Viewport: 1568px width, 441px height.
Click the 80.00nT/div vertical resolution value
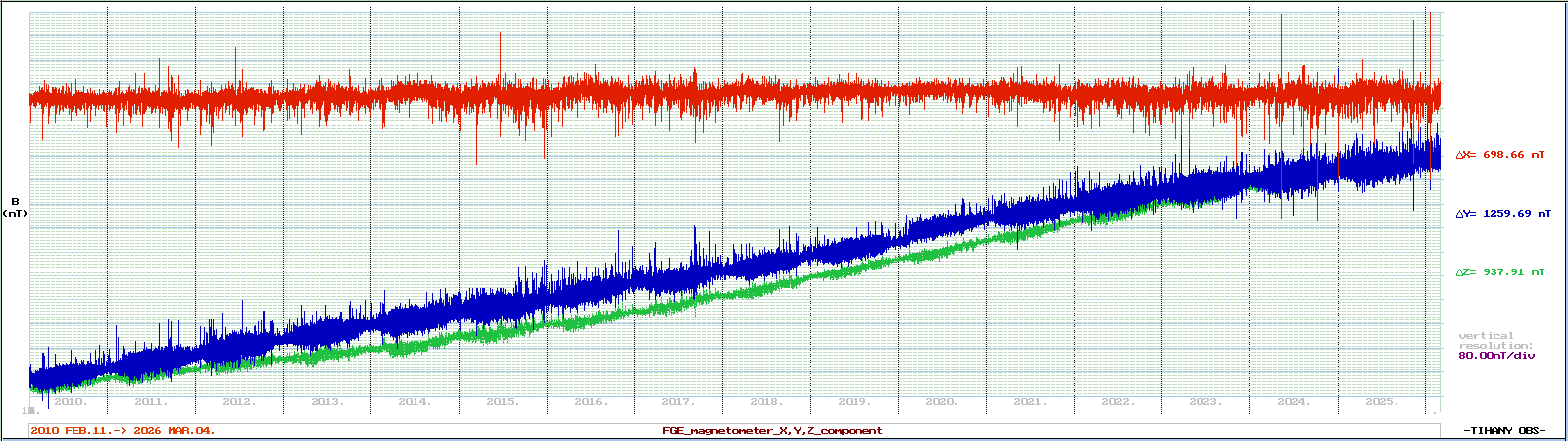pyautogui.click(x=1496, y=356)
